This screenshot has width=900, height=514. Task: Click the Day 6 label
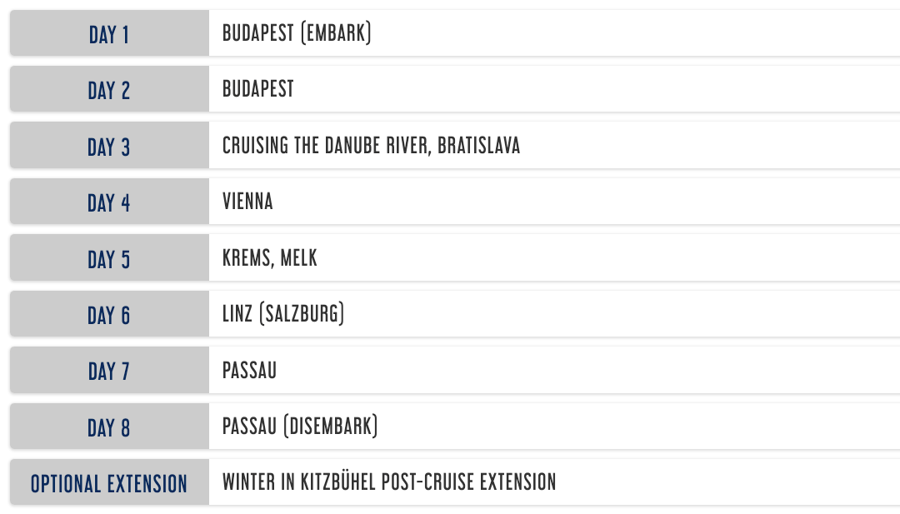[109, 315]
